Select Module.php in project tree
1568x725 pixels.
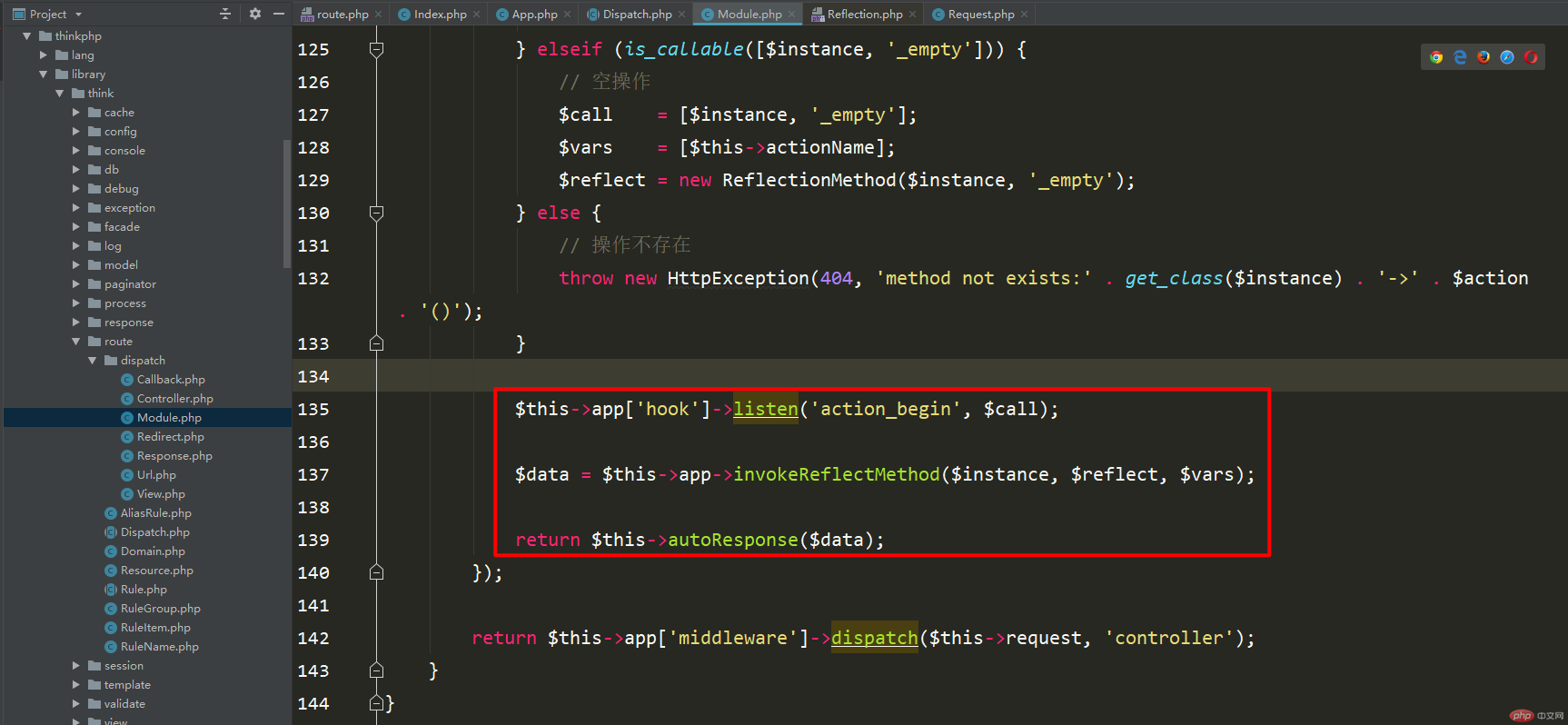tap(169, 418)
